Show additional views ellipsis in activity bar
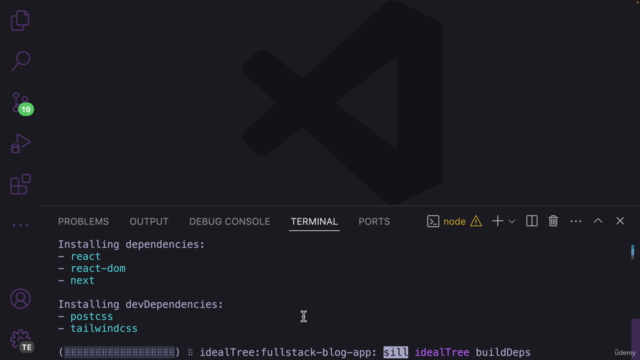The width and height of the screenshot is (640, 360). point(20,225)
